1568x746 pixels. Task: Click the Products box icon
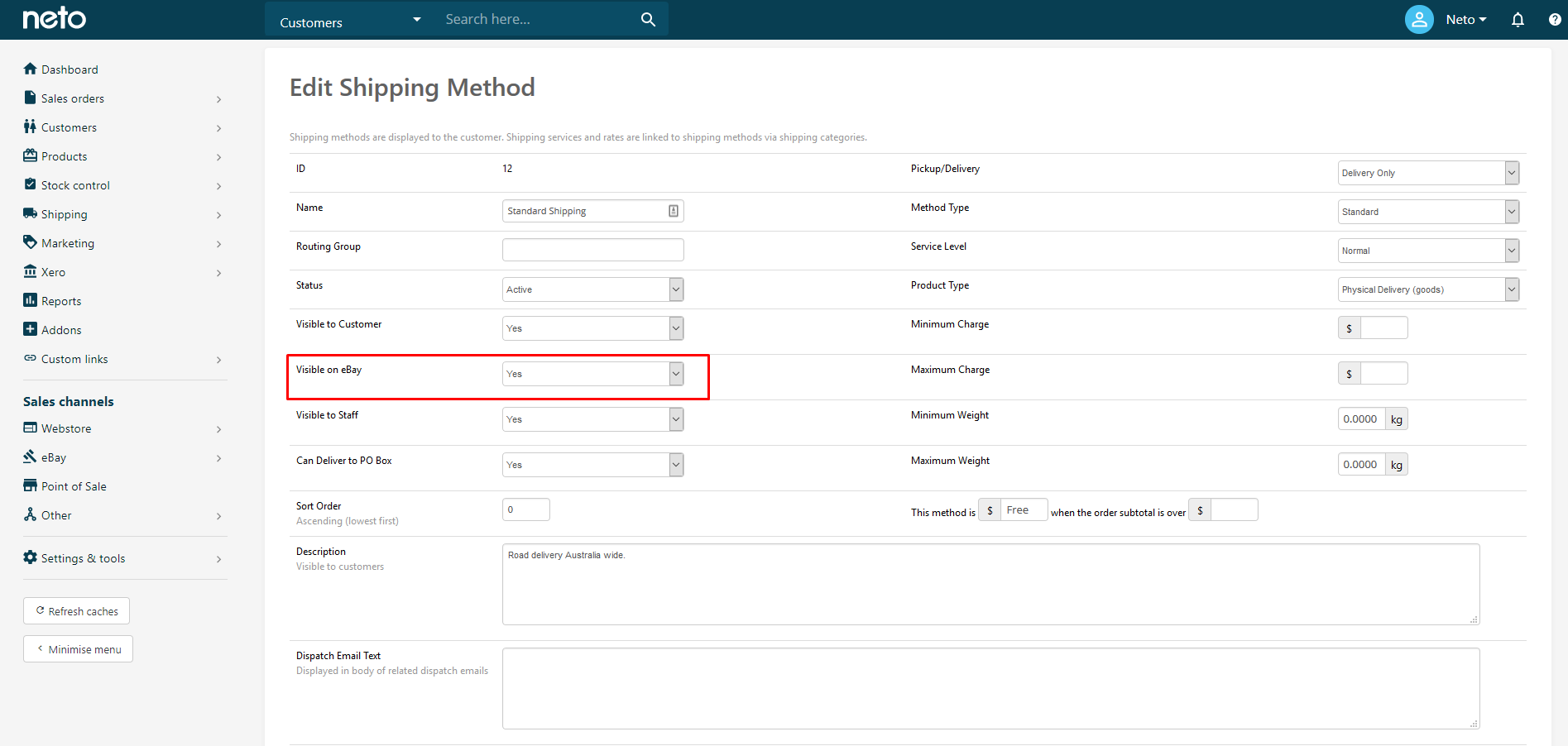(31, 155)
